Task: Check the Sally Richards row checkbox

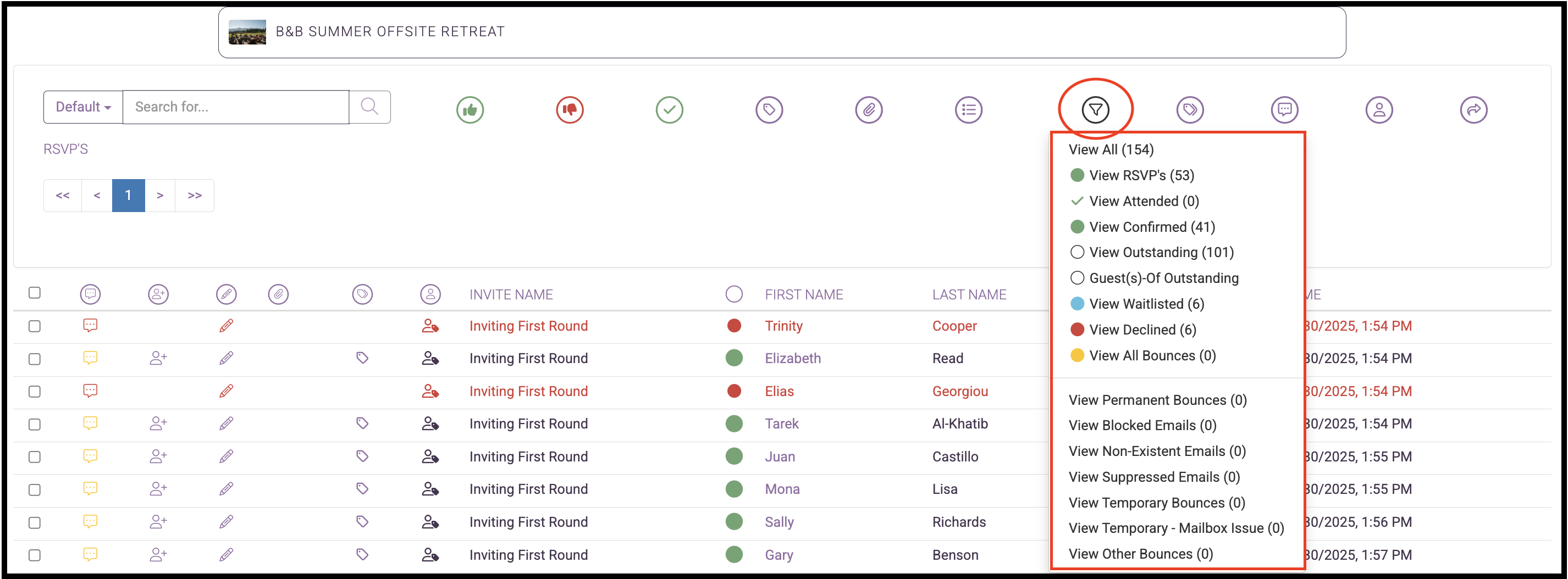Action: [x=35, y=522]
